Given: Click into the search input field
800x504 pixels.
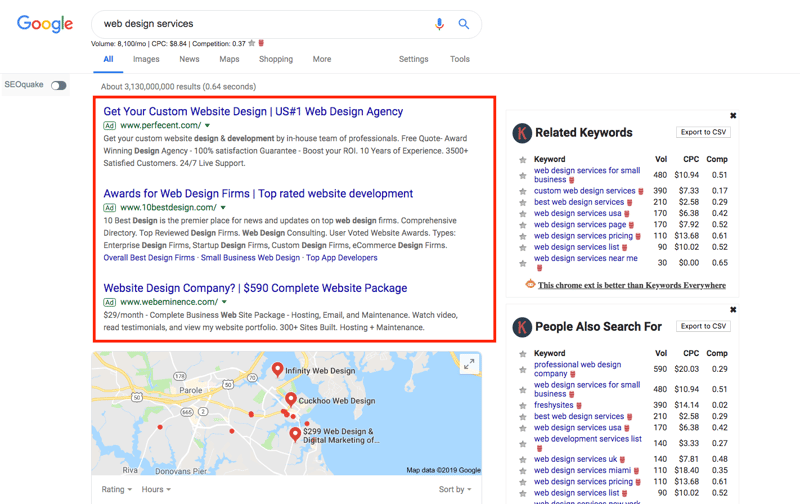Looking at the screenshot, I should (x=265, y=24).
